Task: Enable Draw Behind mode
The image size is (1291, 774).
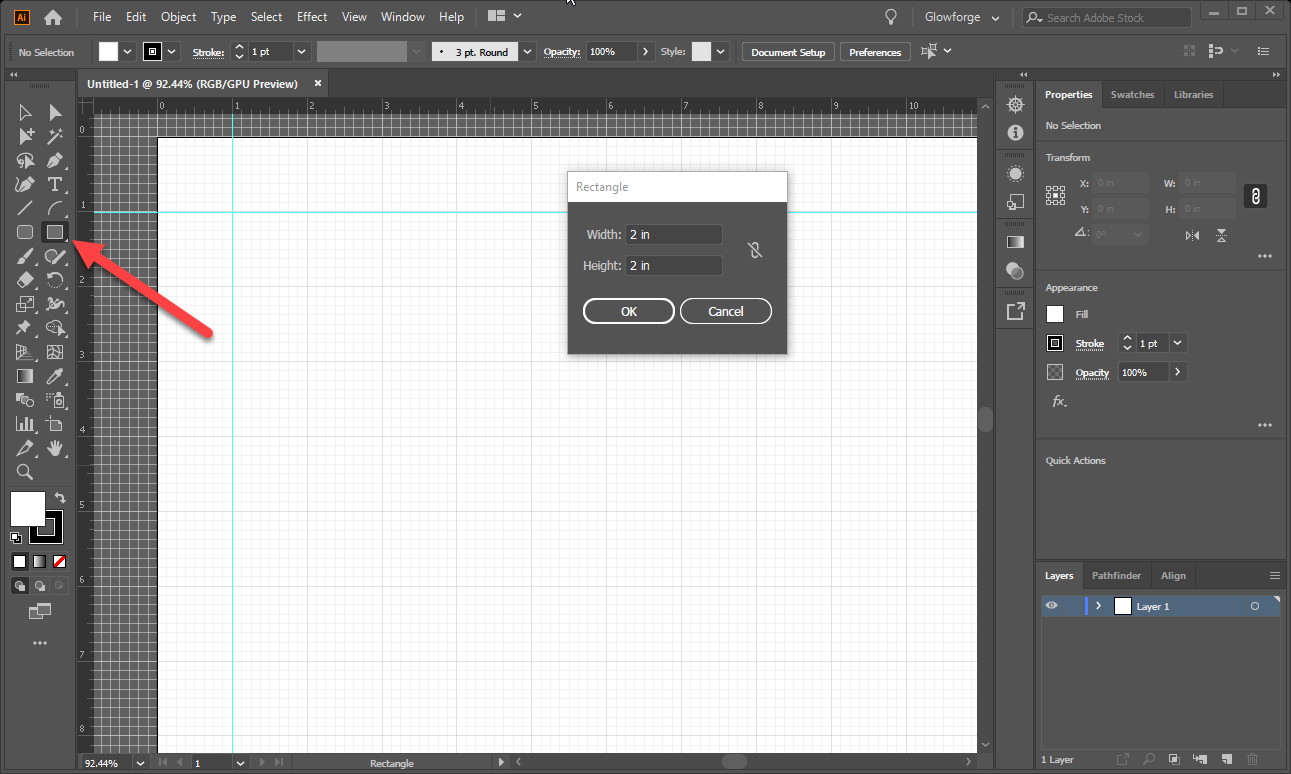Action: click(x=40, y=586)
